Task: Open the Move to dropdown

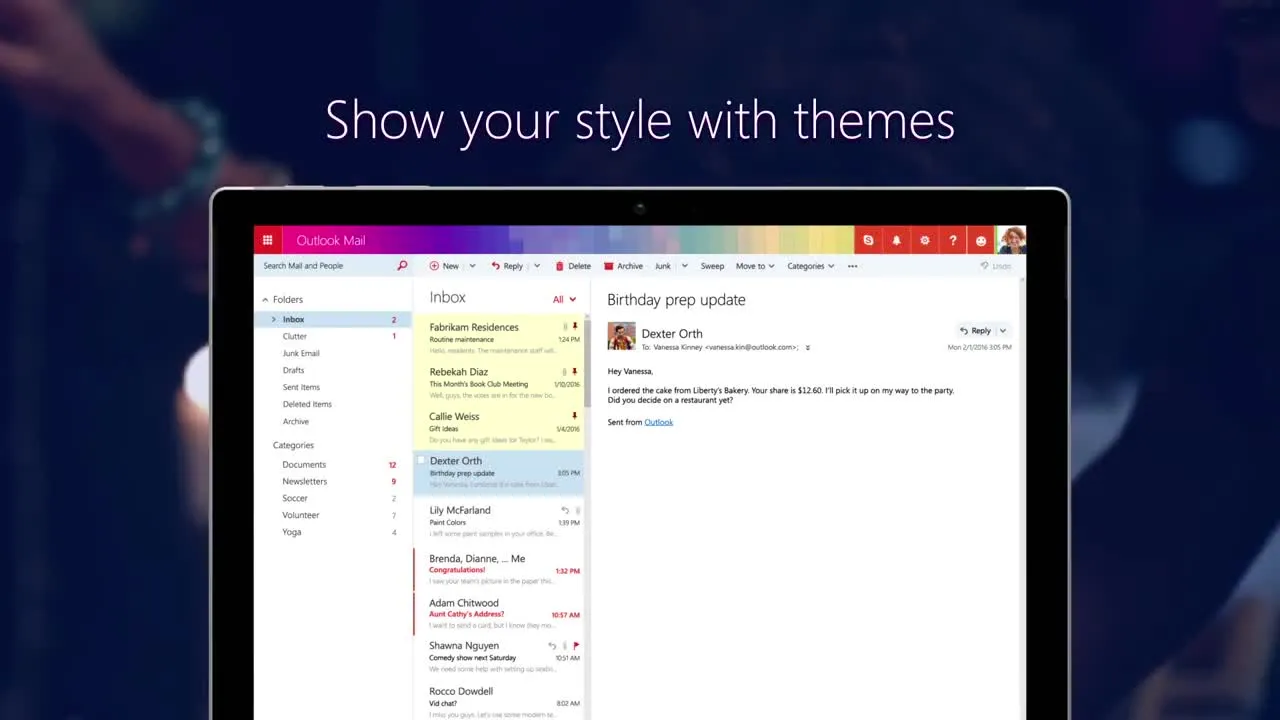Action: [x=755, y=266]
